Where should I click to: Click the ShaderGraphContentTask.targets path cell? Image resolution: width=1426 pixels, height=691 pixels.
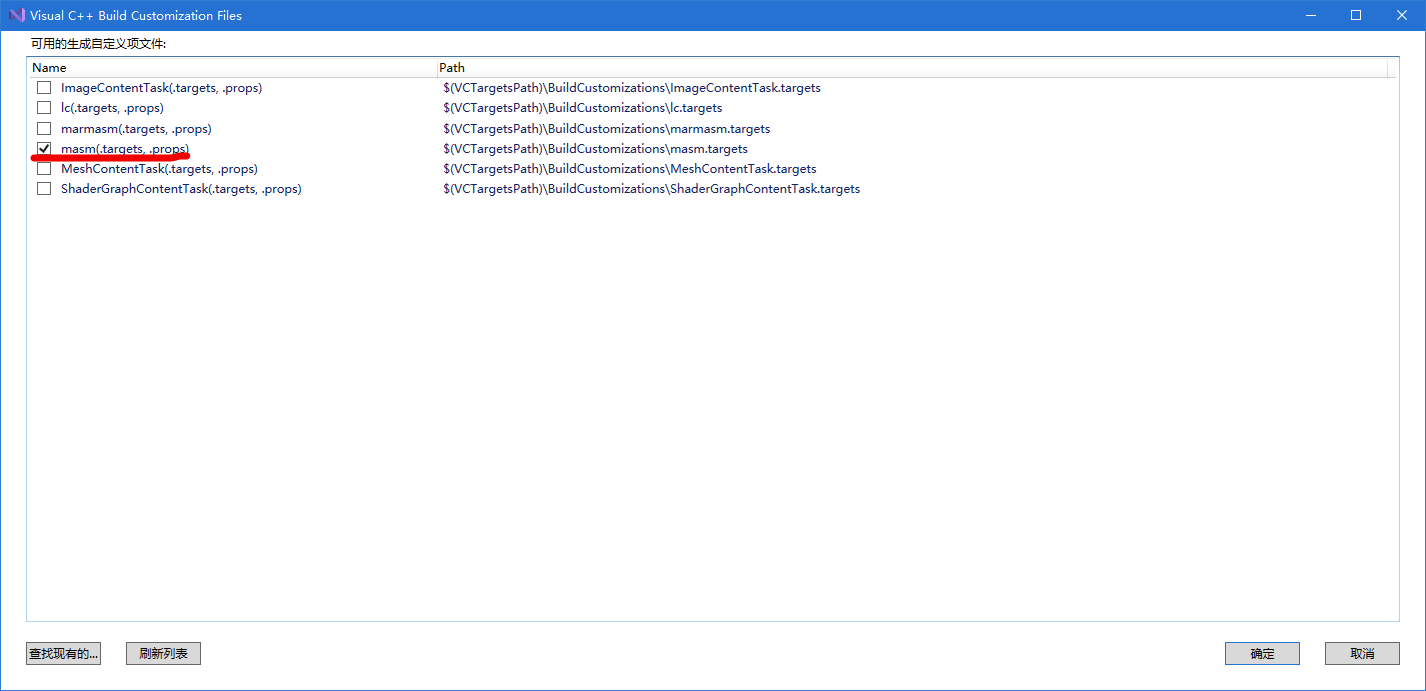(652, 189)
